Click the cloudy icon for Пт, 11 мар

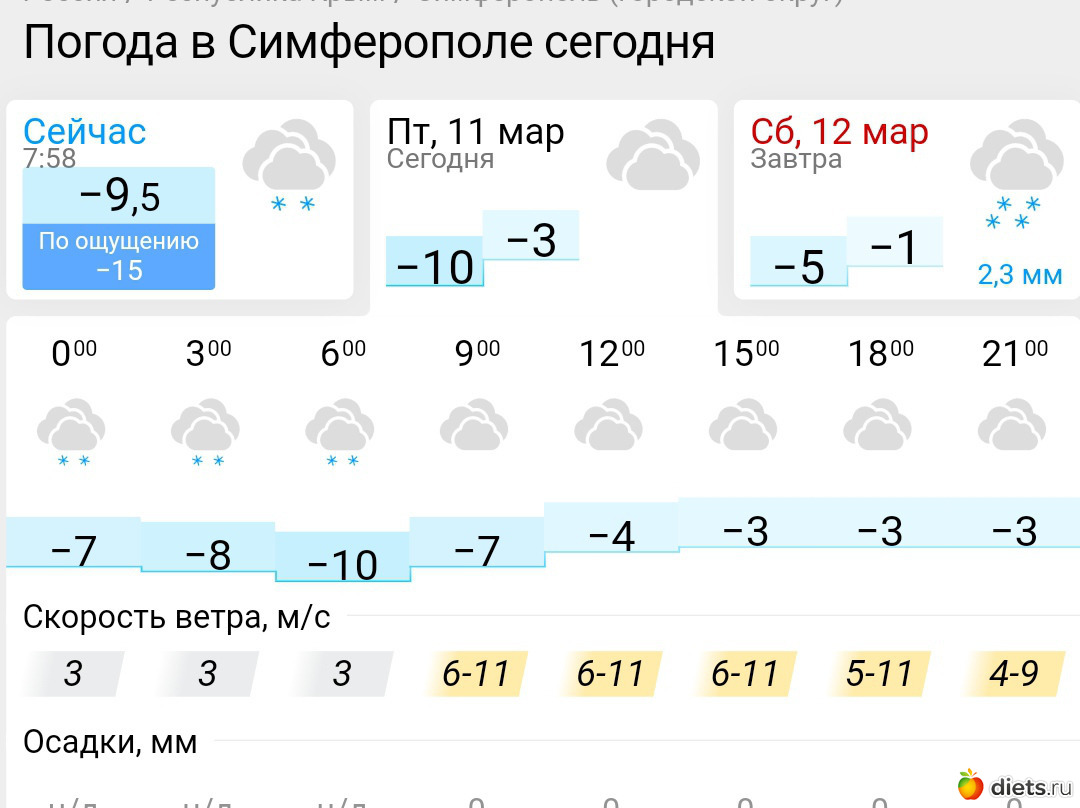[x=653, y=156]
